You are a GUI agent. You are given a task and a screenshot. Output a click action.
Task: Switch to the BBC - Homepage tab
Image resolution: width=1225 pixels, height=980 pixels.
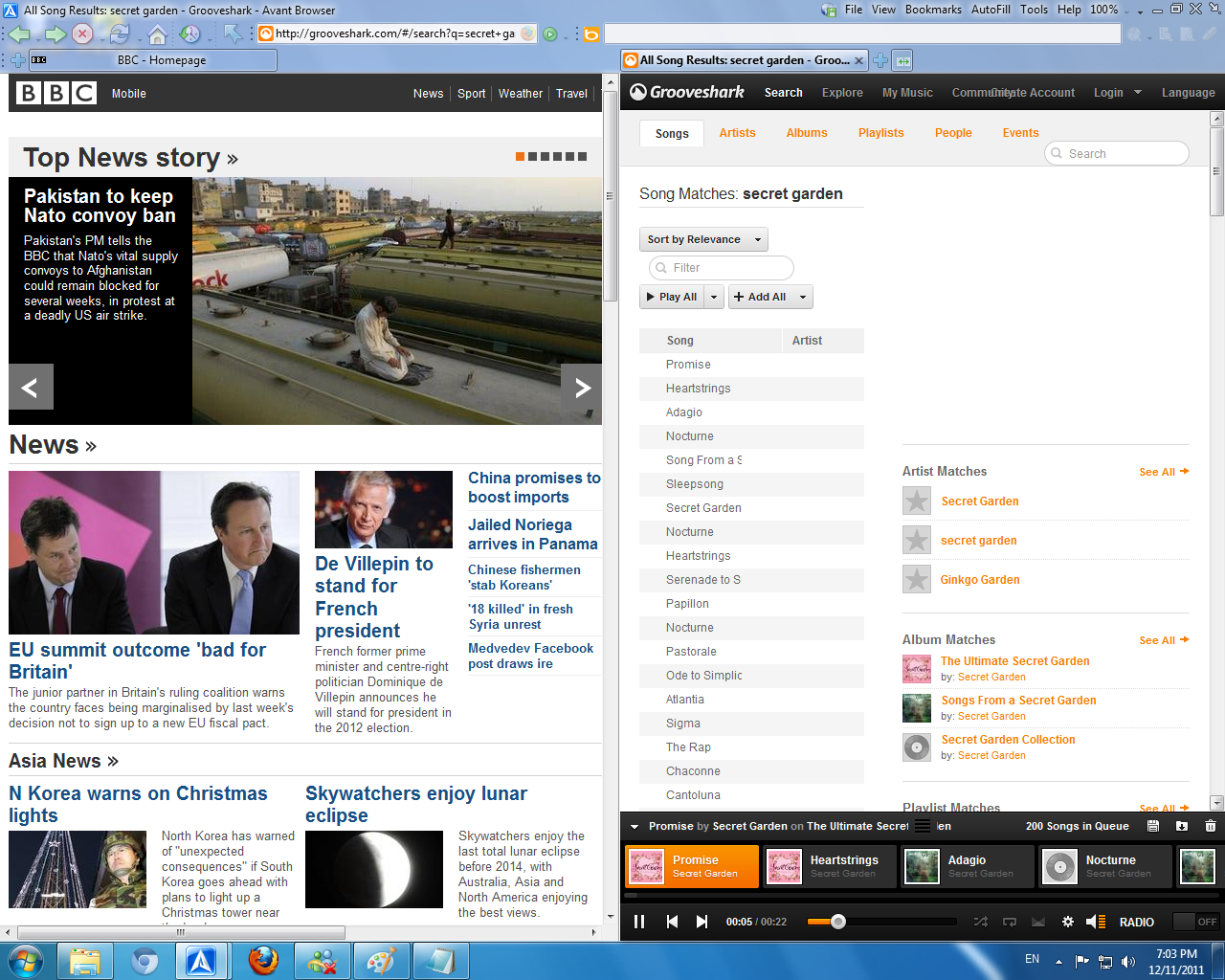click(153, 60)
